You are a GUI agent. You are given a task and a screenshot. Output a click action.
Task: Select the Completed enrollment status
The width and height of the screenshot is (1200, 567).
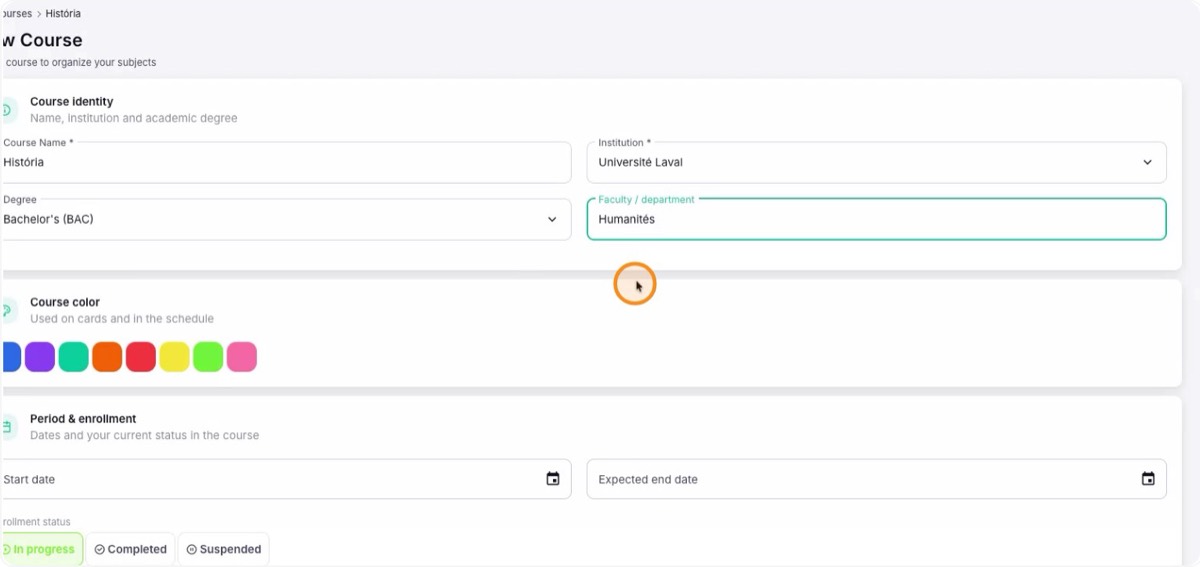click(130, 549)
